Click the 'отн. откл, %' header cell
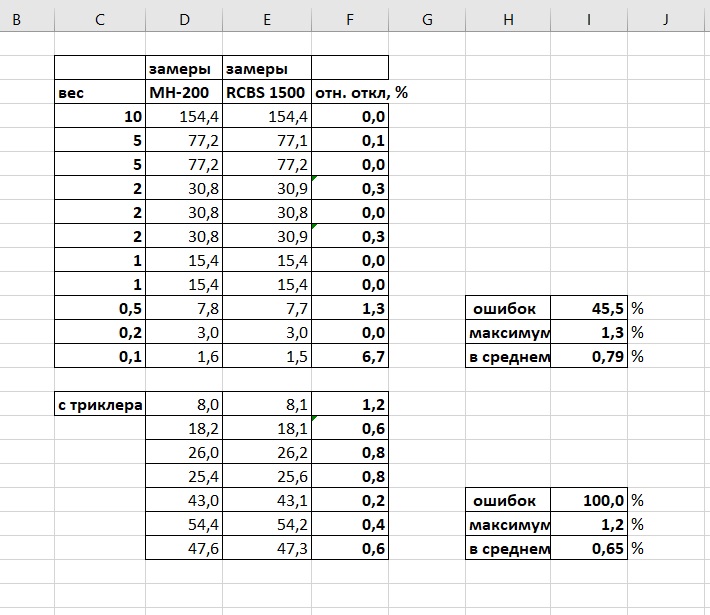Viewport: 710px width, 615px height. [350, 93]
